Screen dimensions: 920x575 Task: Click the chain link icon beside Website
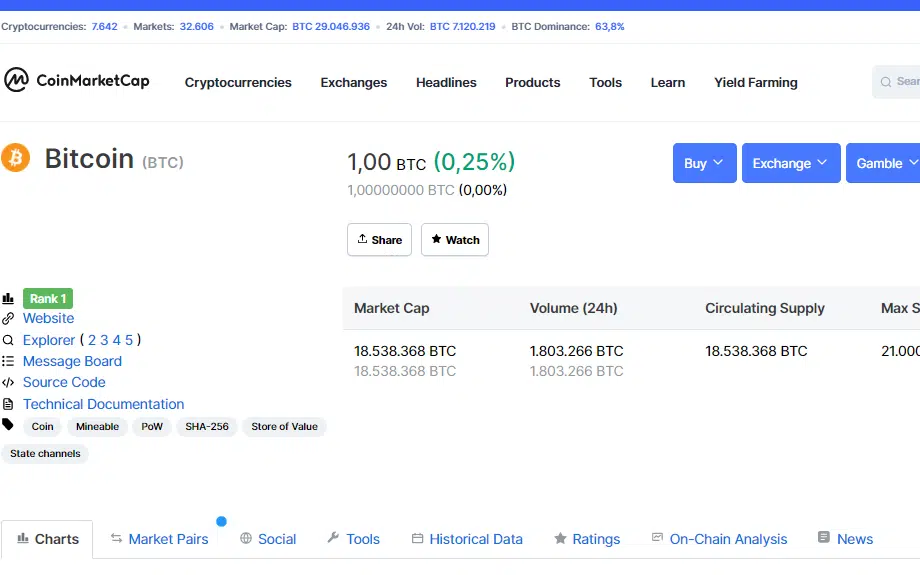[x=8, y=319]
